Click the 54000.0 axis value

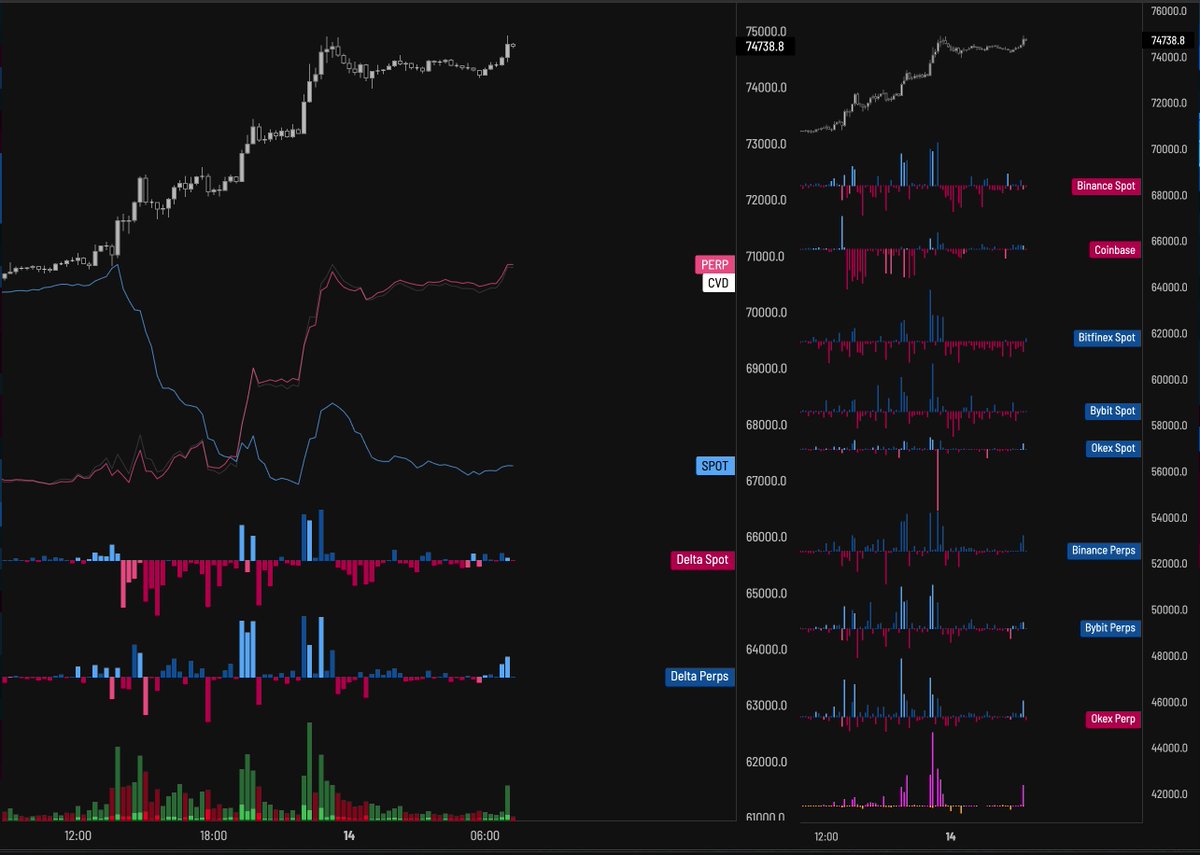pos(1171,518)
